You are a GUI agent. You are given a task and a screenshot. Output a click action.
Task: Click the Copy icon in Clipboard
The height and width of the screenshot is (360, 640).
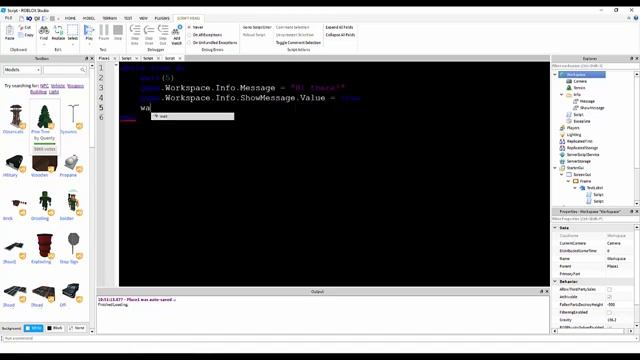click(21, 35)
